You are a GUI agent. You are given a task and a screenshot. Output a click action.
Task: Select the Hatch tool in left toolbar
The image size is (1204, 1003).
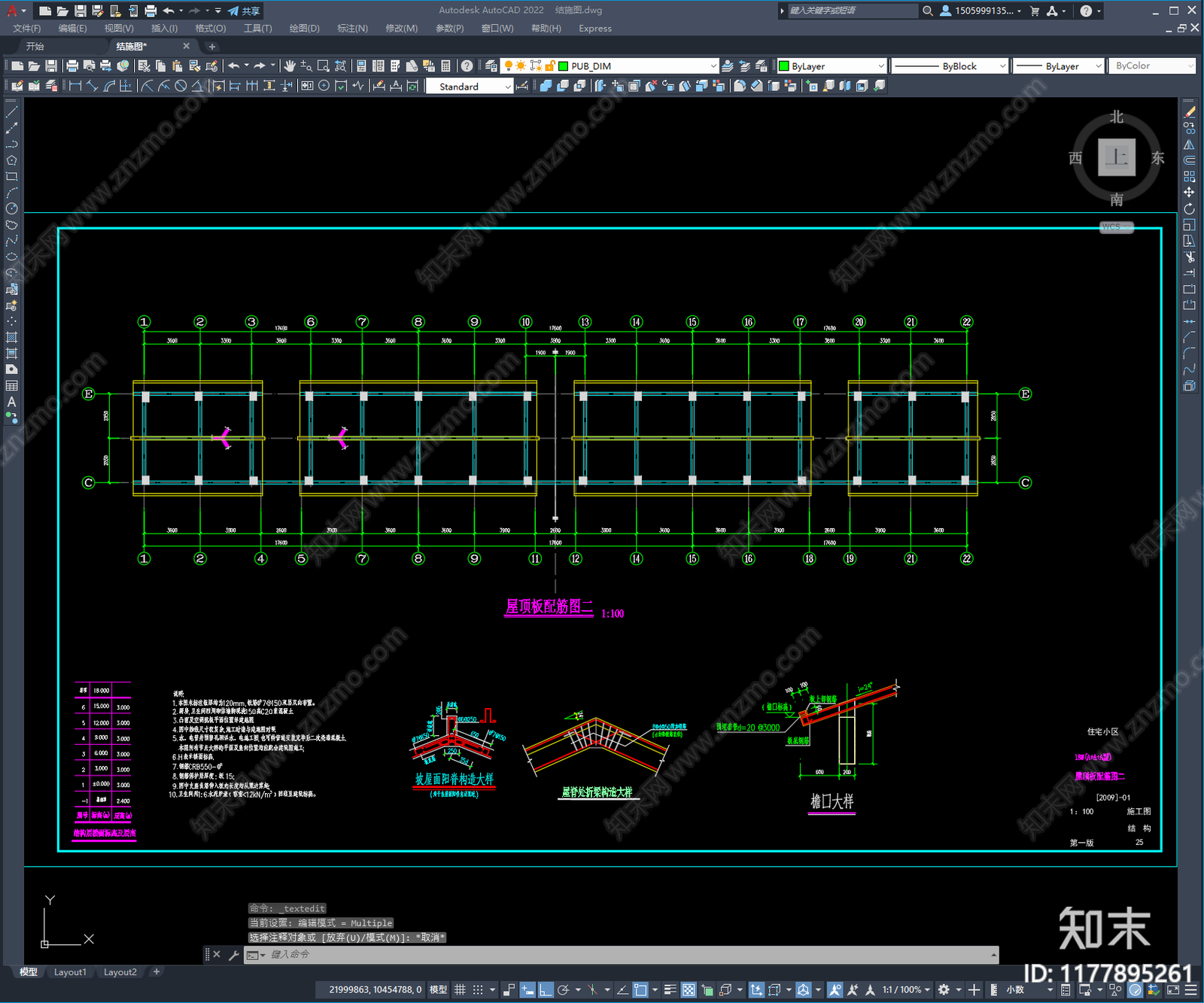(11, 337)
